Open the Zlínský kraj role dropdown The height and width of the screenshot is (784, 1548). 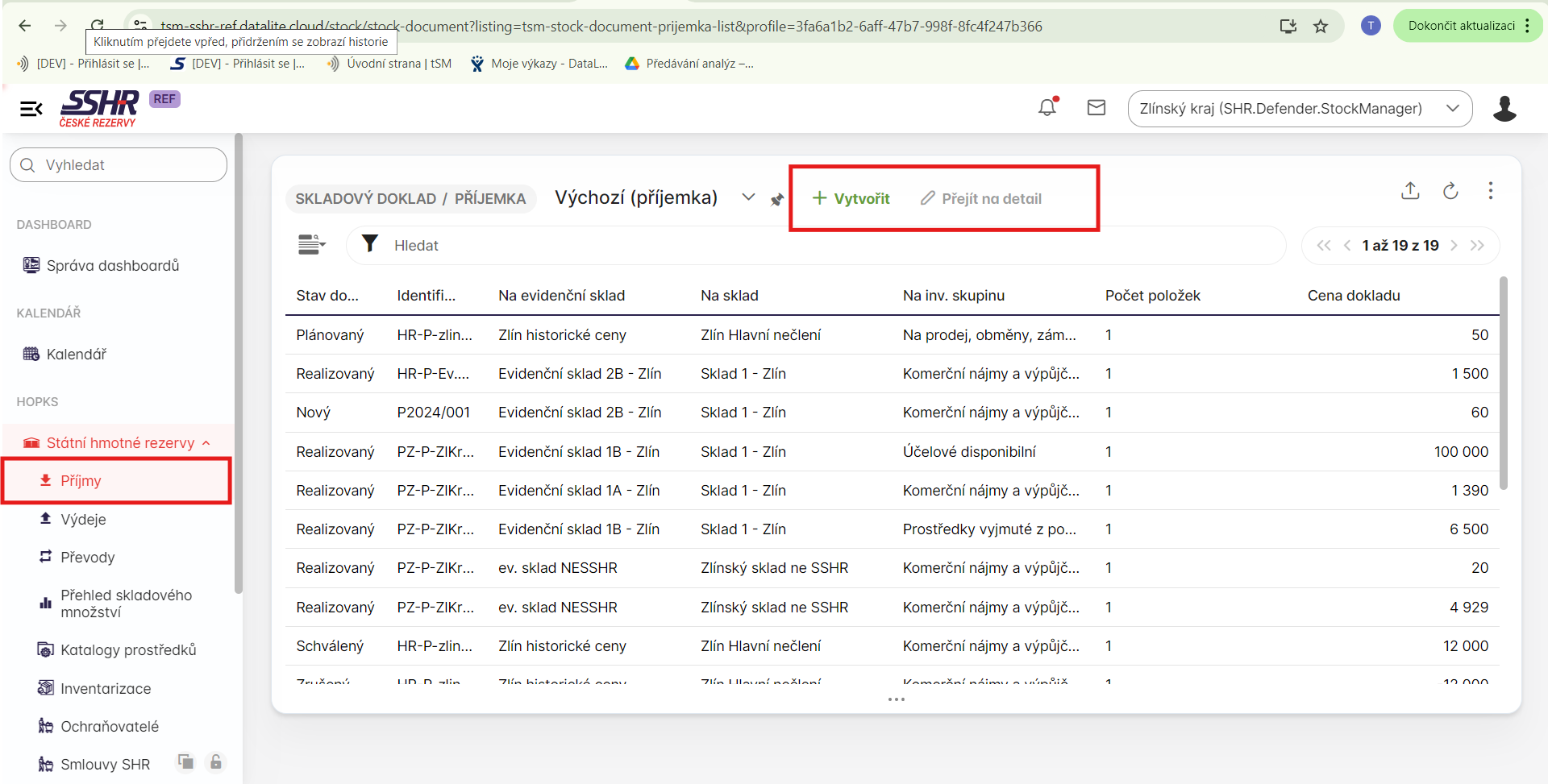(1299, 109)
